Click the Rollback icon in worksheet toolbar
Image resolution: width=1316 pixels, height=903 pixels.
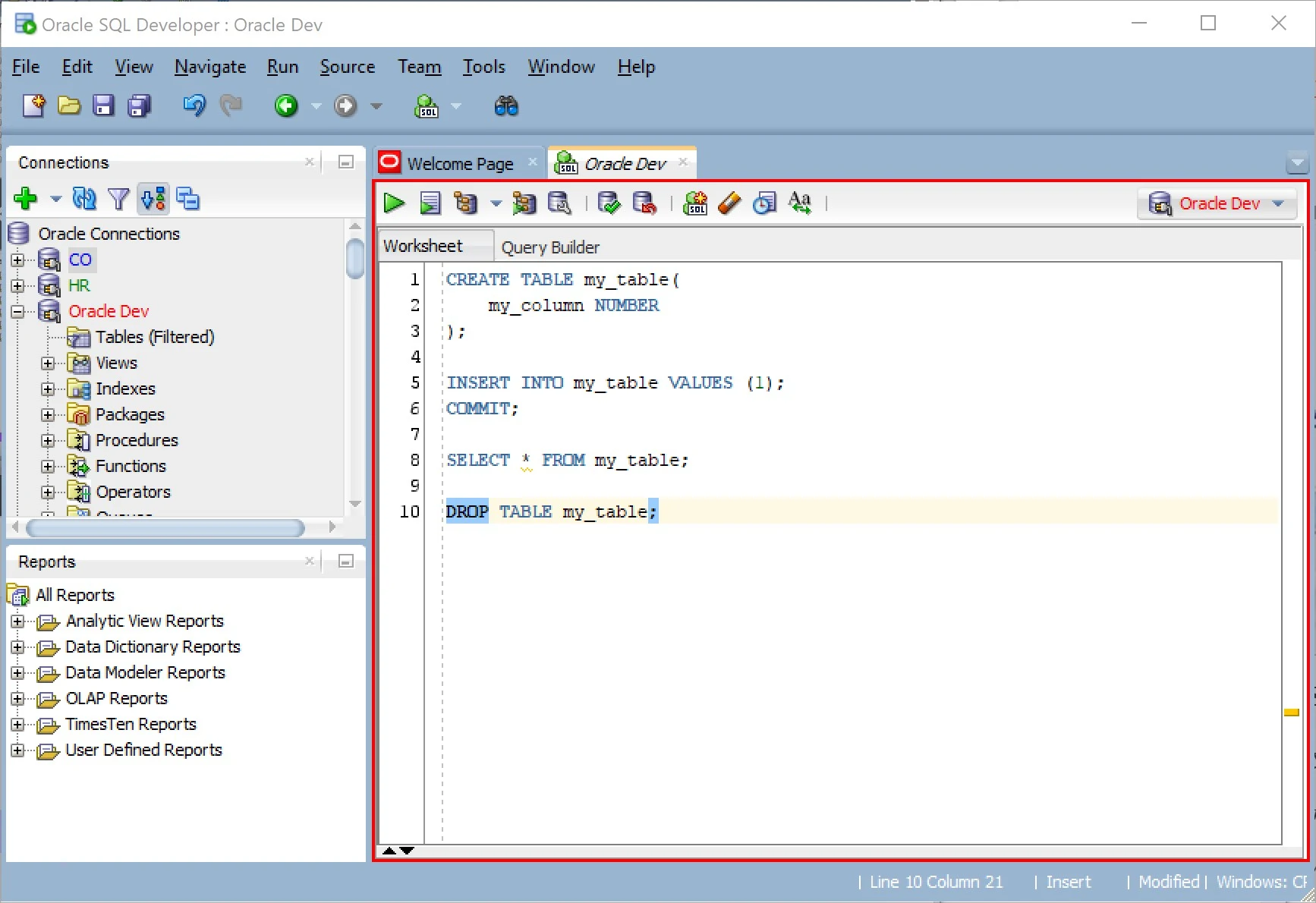point(644,203)
